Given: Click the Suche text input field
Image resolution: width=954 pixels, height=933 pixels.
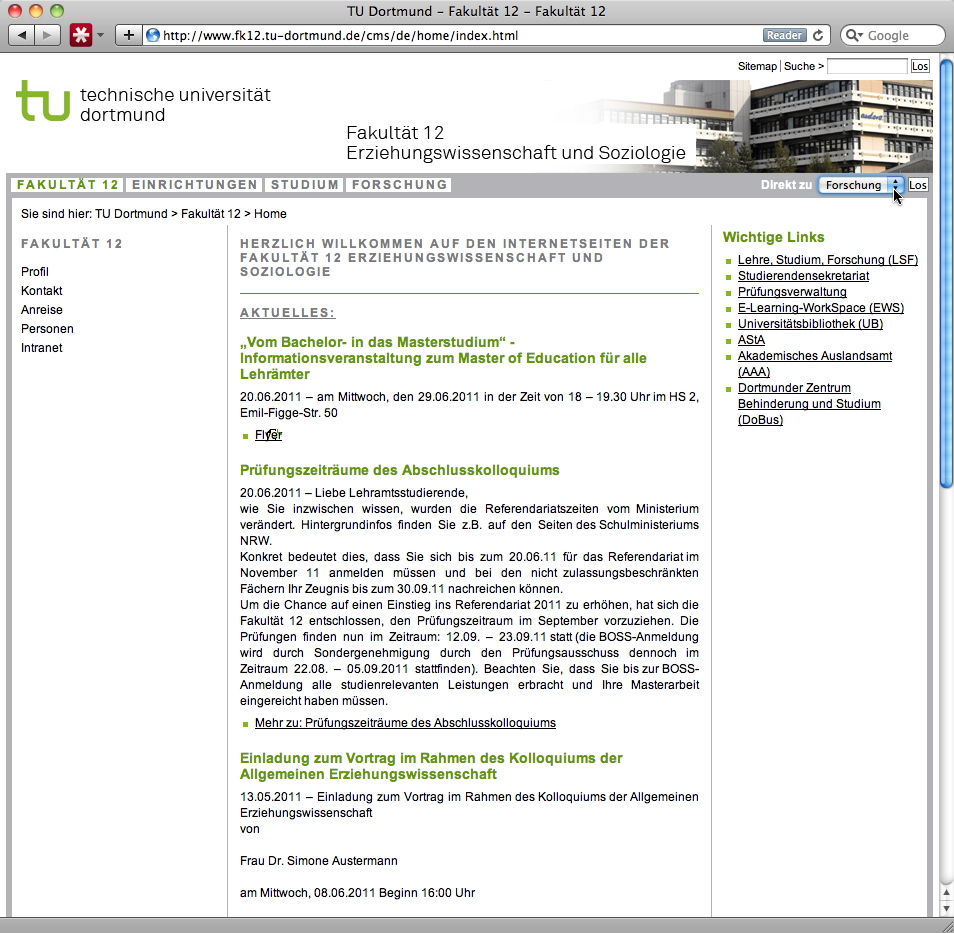Looking at the screenshot, I should coord(866,66).
